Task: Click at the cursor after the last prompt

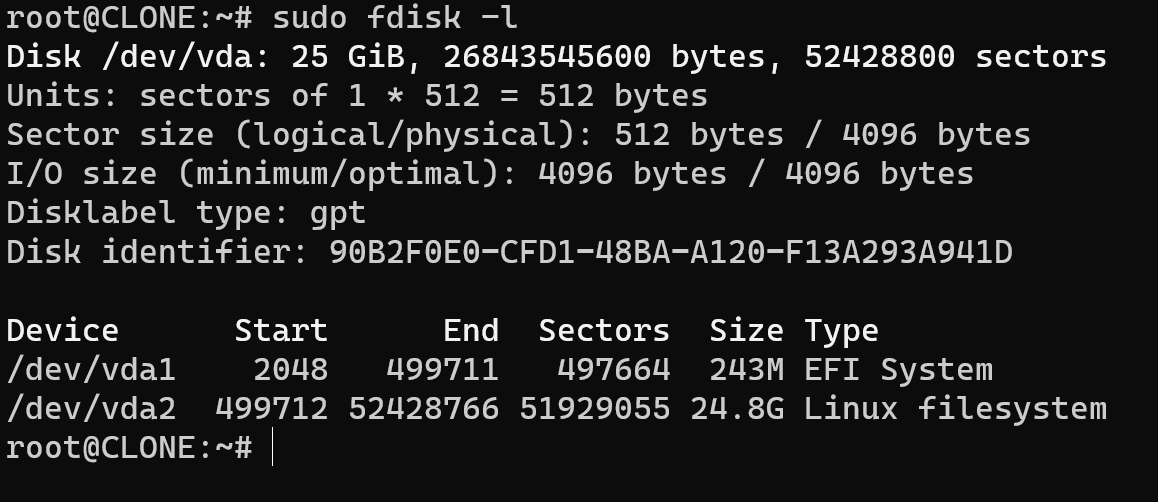Action: pos(273,447)
